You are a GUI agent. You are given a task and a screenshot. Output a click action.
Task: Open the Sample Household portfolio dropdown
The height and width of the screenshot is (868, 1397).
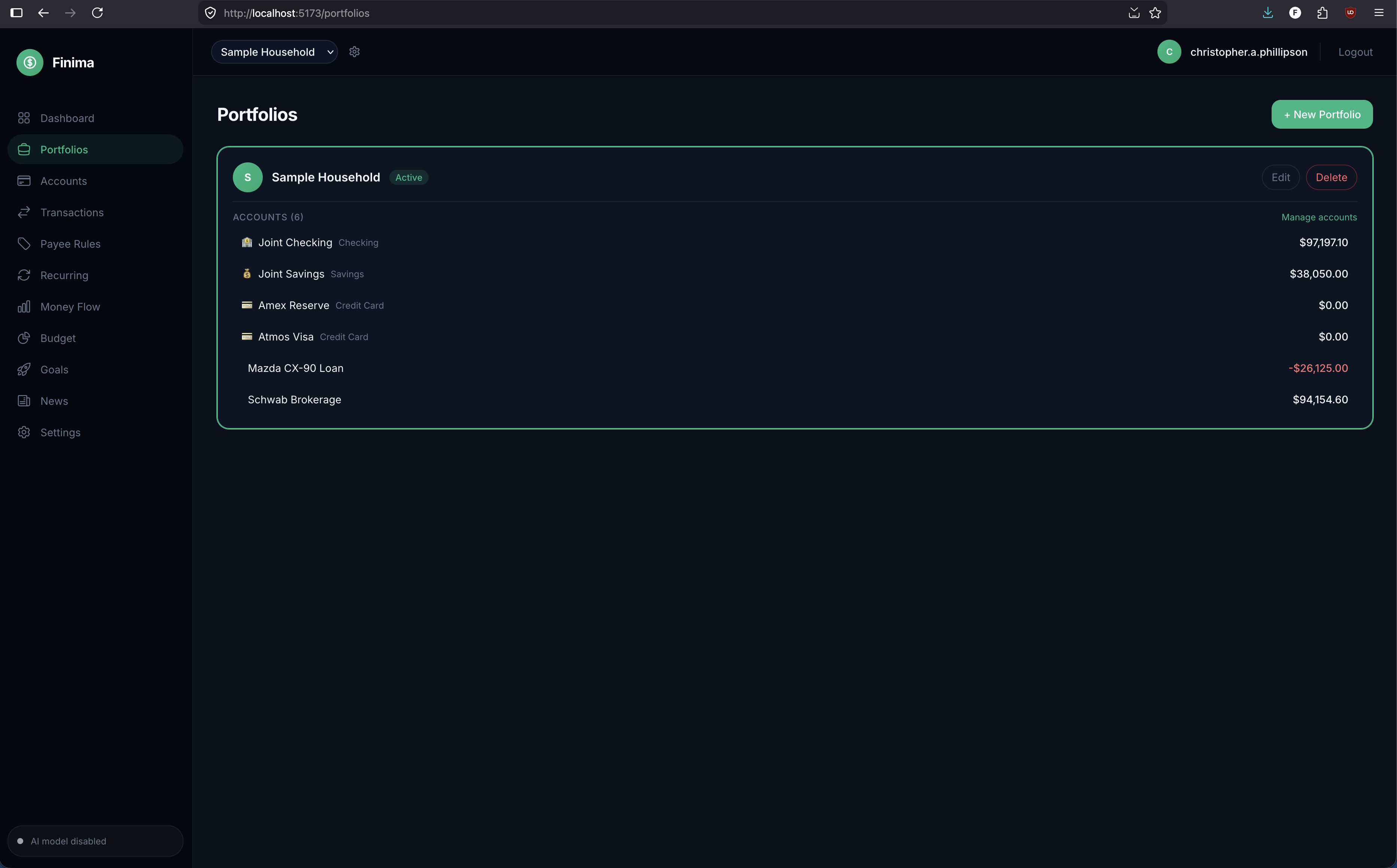274,52
